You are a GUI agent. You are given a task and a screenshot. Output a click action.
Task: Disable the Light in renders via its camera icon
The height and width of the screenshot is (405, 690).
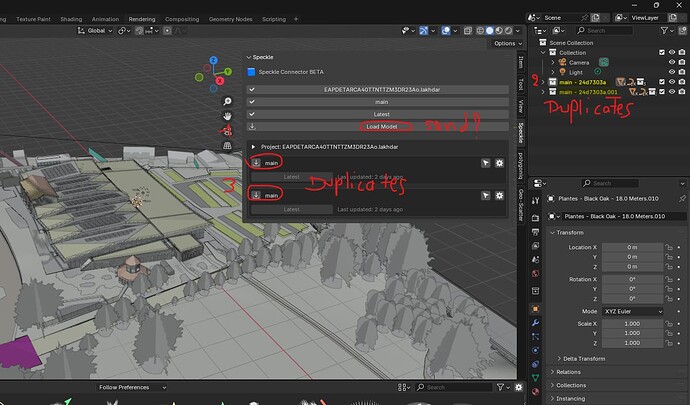pyautogui.click(x=682, y=72)
